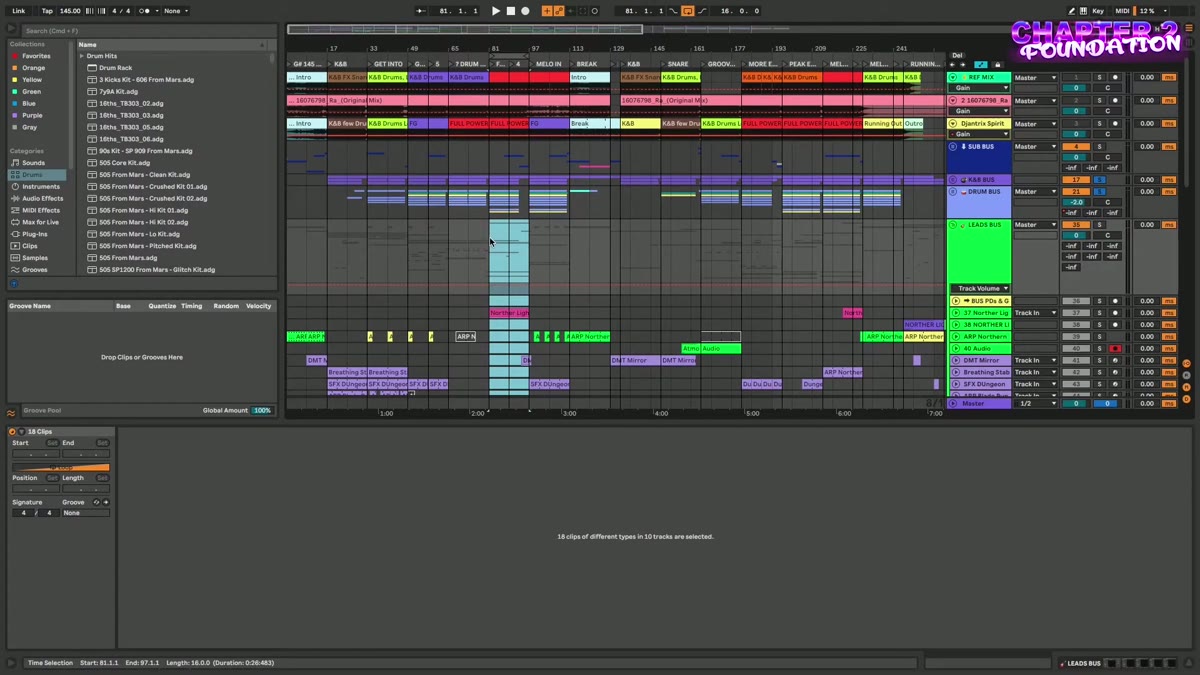
Task: Jump to the previous locator arrow
Action: pos(952,65)
